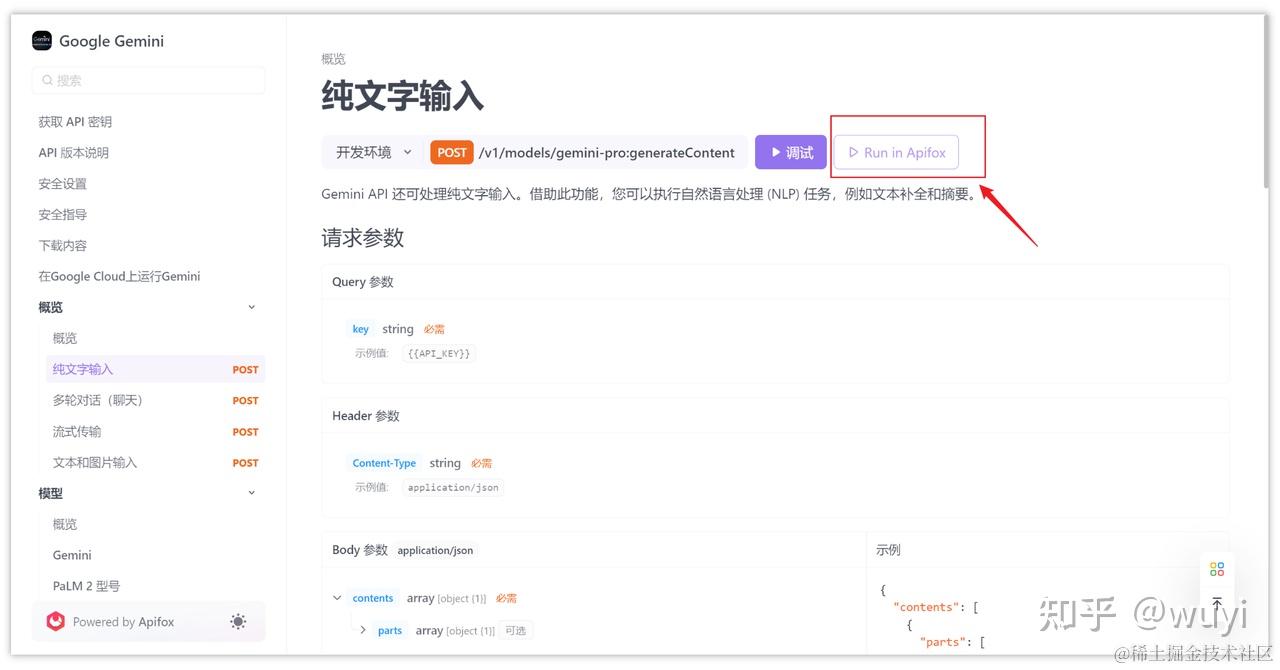Click the play icon inside Run in Apifox
Viewport: 1280px width, 670px height.
point(852,152)
